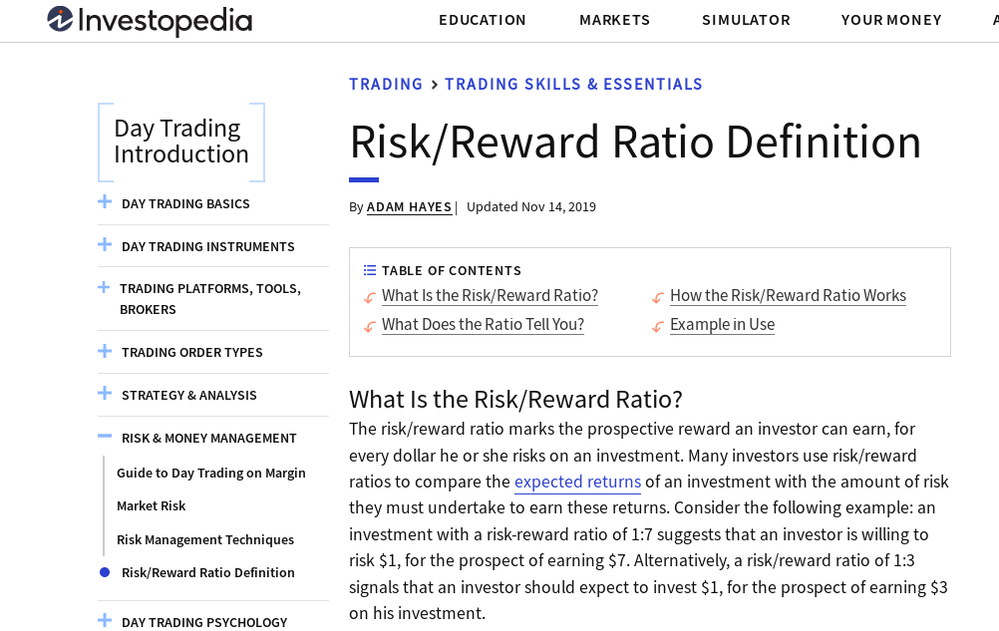
Task: Go to Trading breadcrumb link
Action: click(x=385, y=84)
